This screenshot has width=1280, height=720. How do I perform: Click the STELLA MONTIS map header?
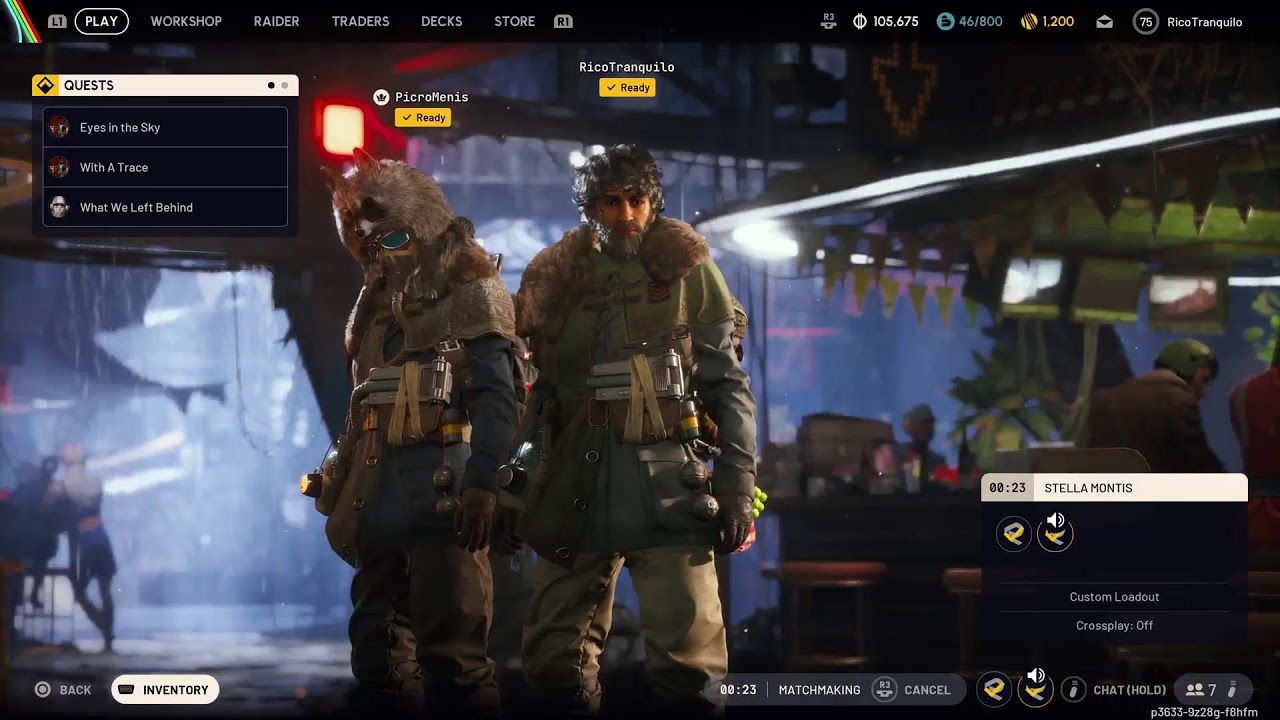(1114, 488)
